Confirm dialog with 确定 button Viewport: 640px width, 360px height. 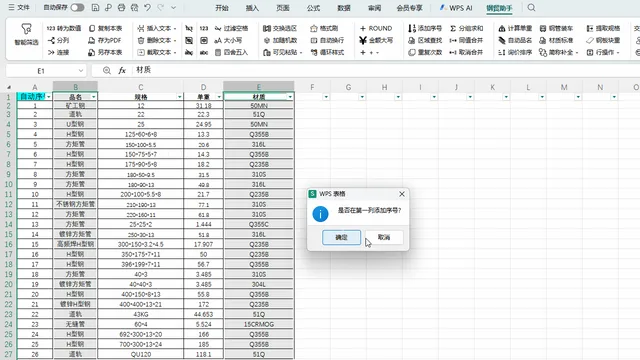click(341, 237)
